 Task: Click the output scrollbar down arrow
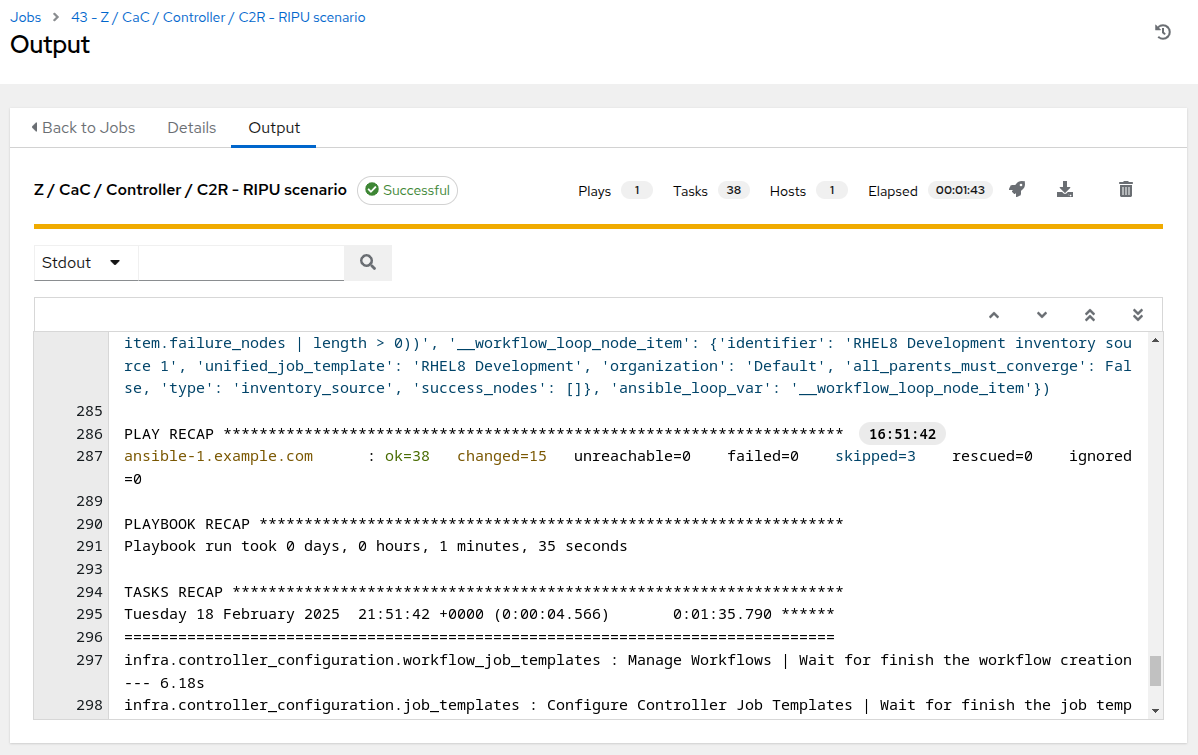(x=1155, y=711)
